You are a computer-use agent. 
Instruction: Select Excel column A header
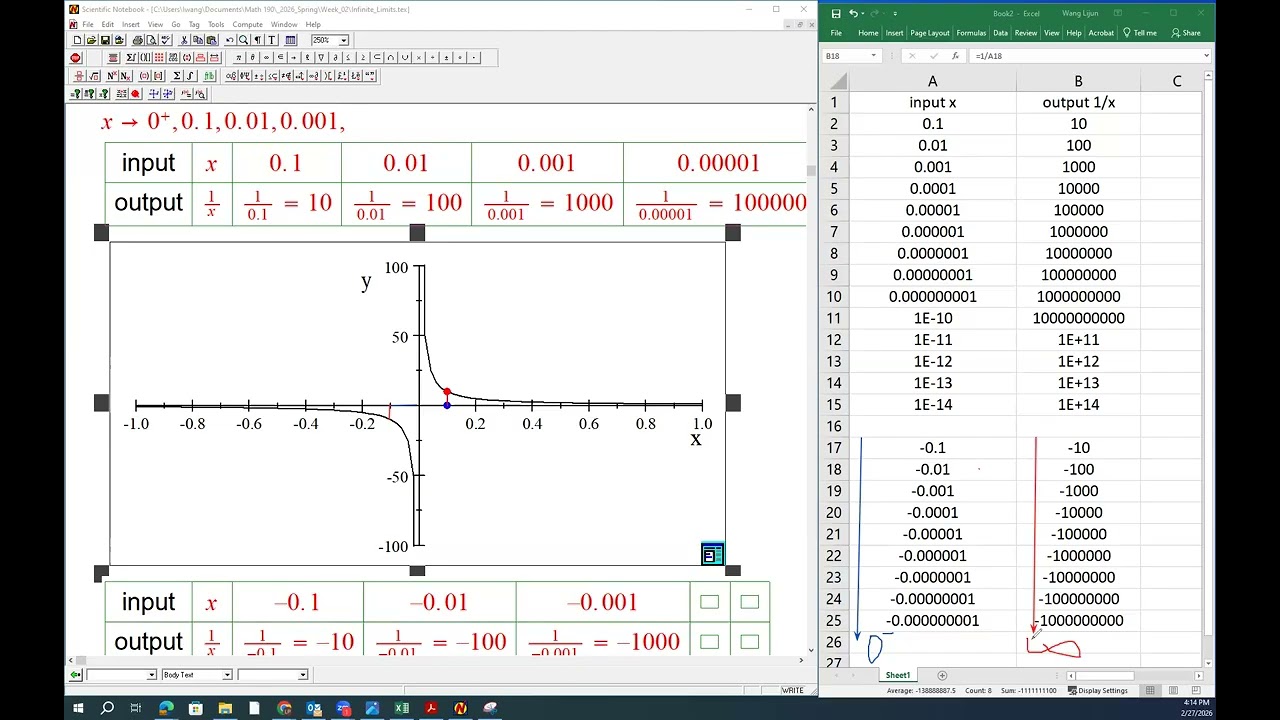pos(932,81)
